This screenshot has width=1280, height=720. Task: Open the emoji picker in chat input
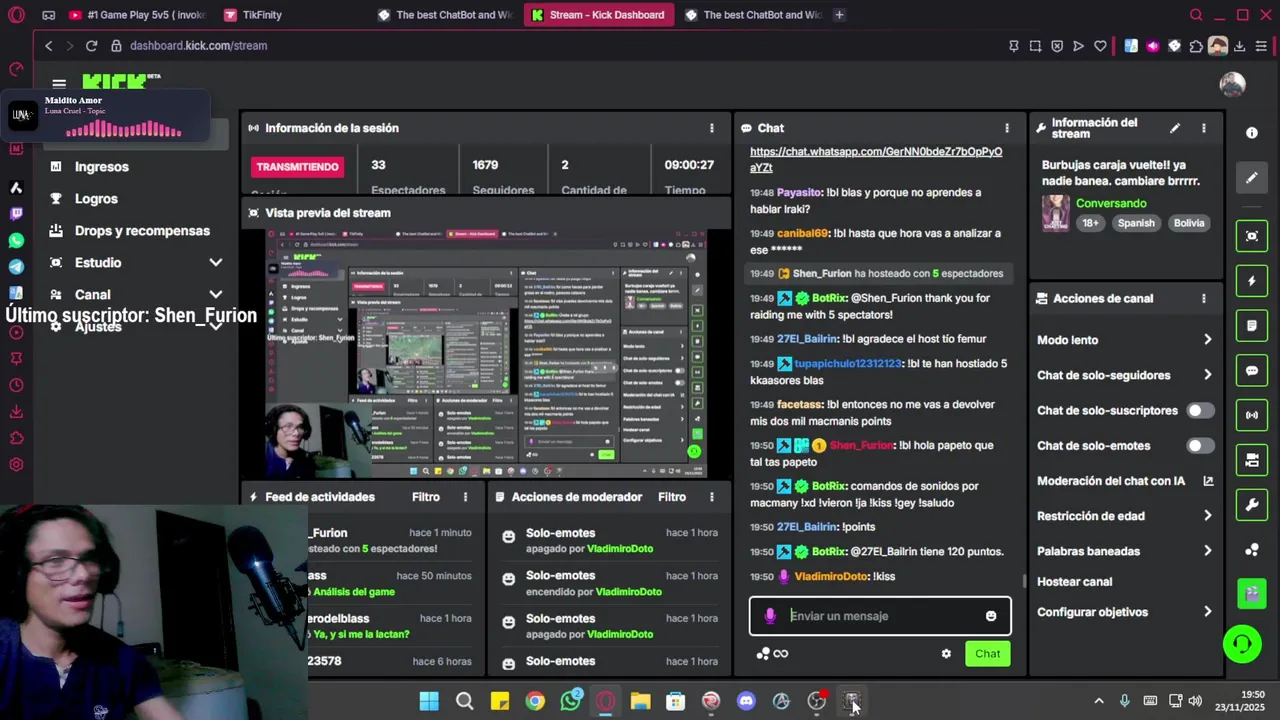(x=991, y=616)
